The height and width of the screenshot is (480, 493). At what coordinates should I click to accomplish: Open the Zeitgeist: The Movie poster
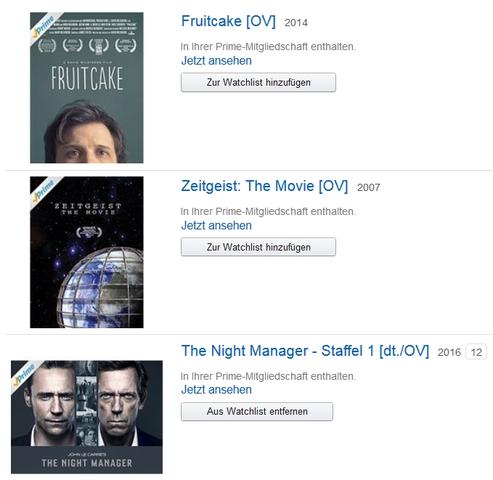coord(87,252)
